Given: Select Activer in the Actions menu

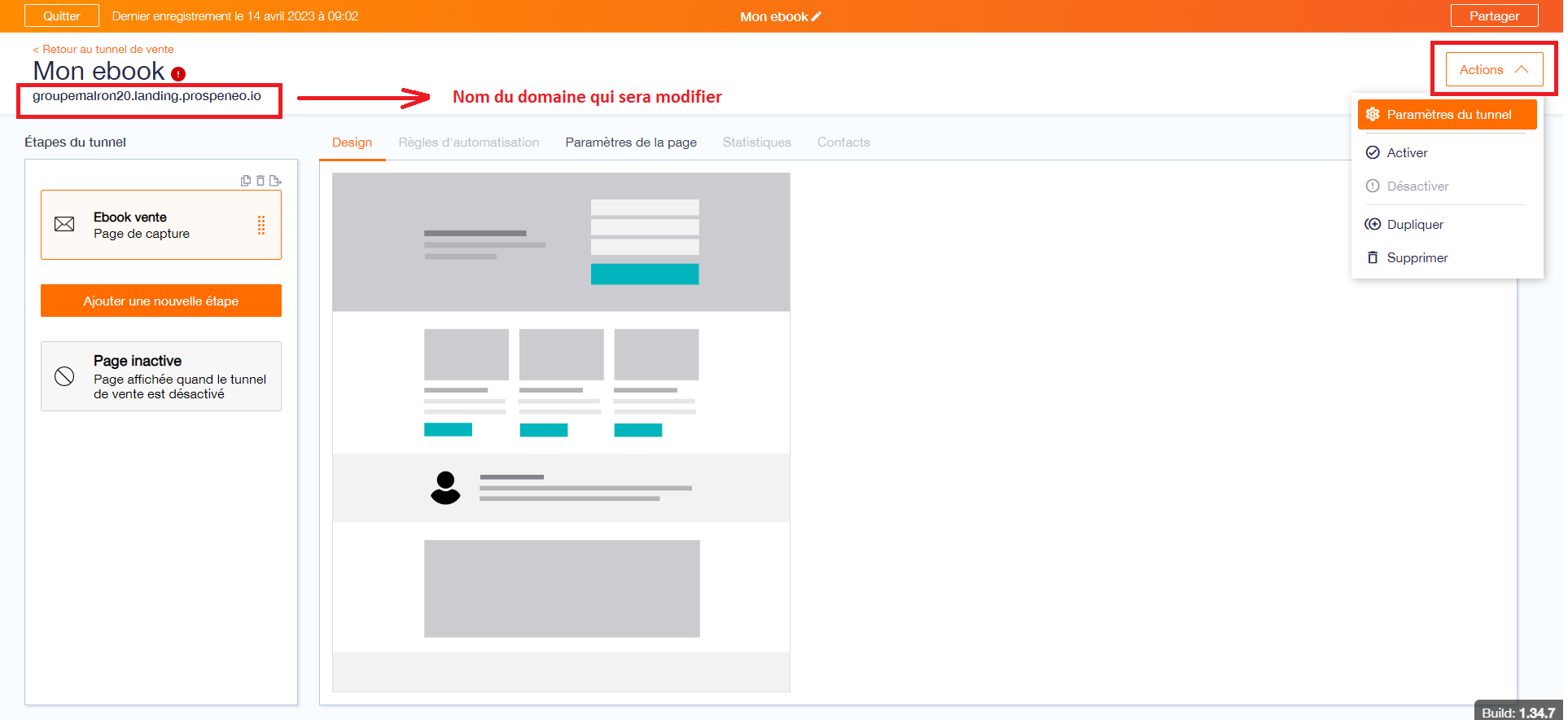Looking at the screenshot, I should [x=1448, y=152].
